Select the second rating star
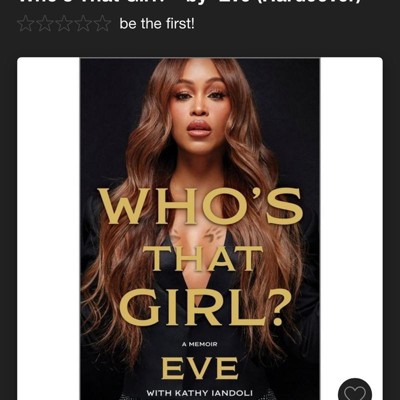Screen dimensions: 400x400 pos(44,24)
